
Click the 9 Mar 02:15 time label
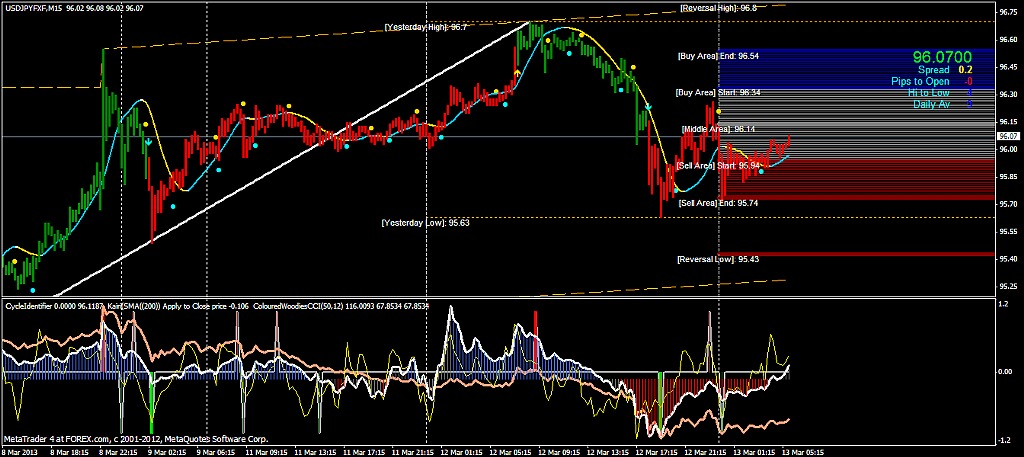(165, 452)
